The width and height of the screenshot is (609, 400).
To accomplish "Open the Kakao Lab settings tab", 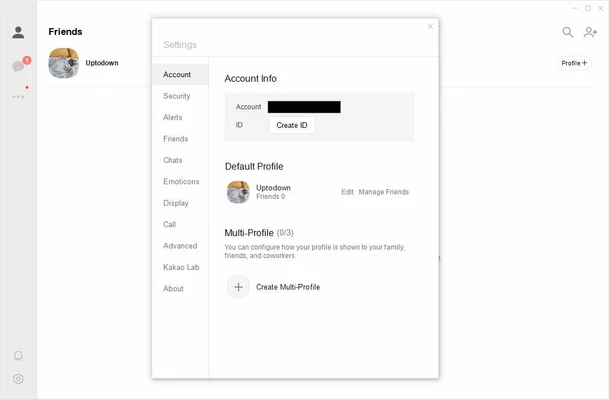I will 180,267.
